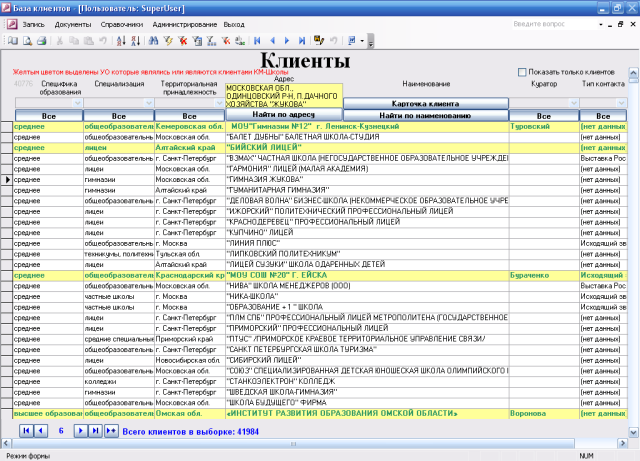Go to first page with bottom navigation button
Screen dimensions: 640x461
tap(27, 431)
